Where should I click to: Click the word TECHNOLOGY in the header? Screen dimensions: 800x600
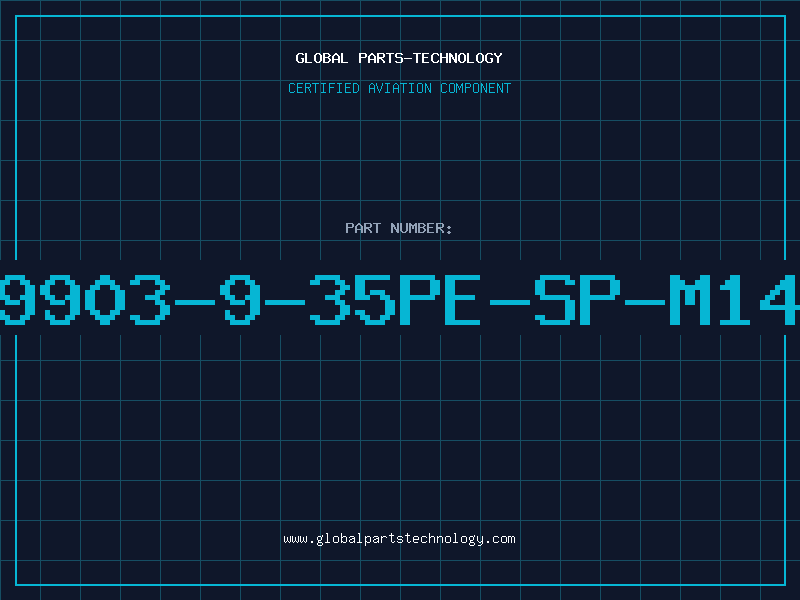coord(458,58)
